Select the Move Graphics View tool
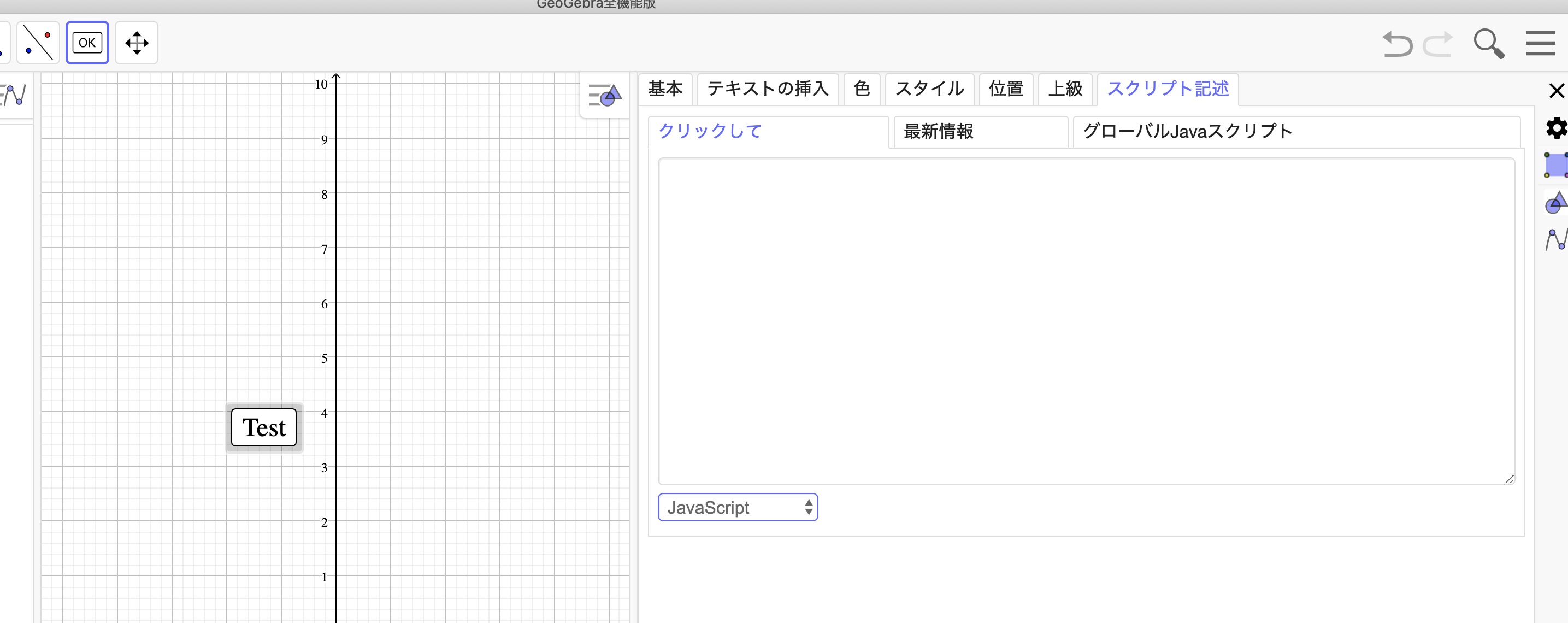 [137, 43]
